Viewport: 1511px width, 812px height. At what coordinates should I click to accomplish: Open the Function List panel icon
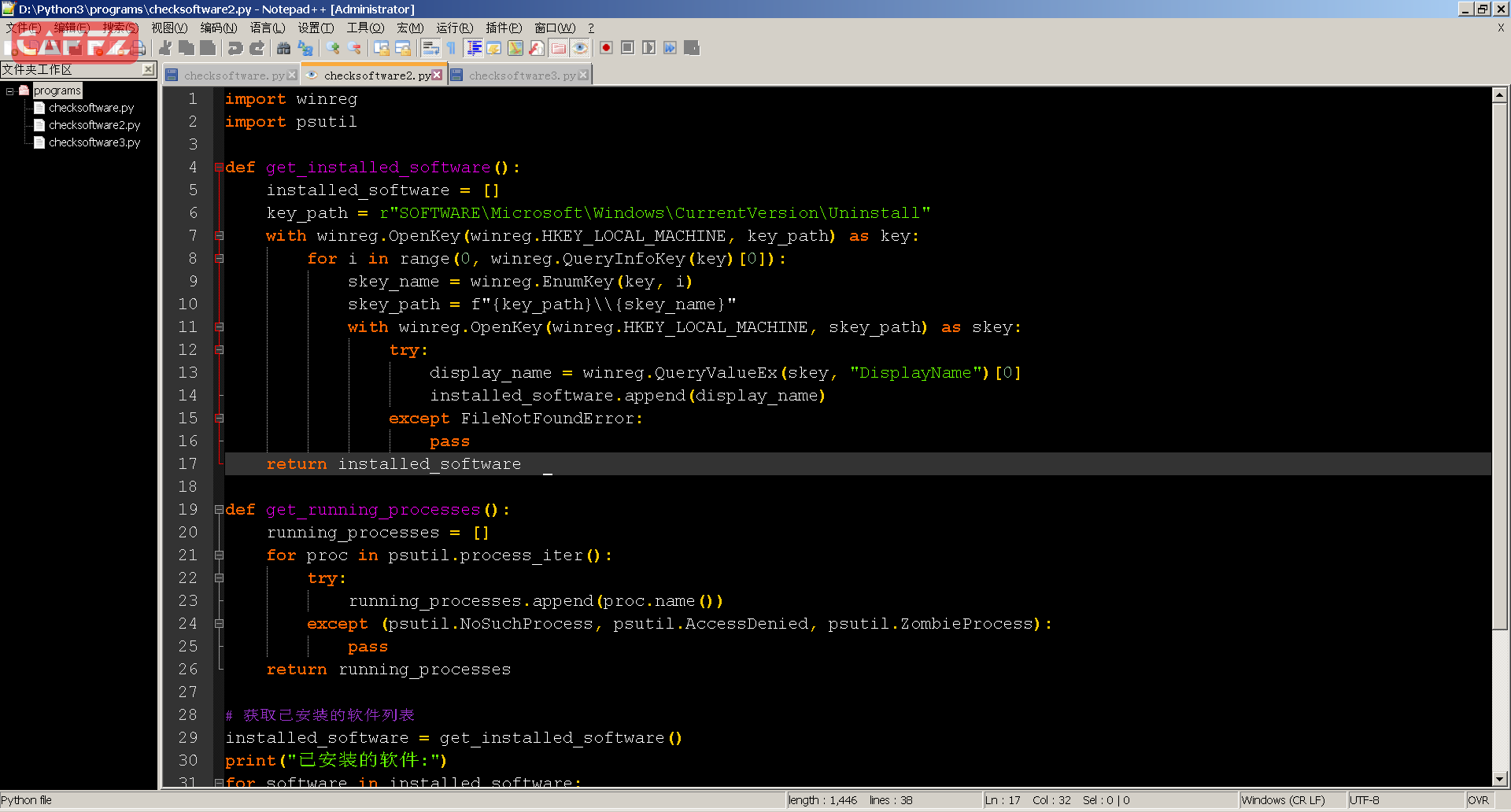pyautogui.click(x=537, y=48)
